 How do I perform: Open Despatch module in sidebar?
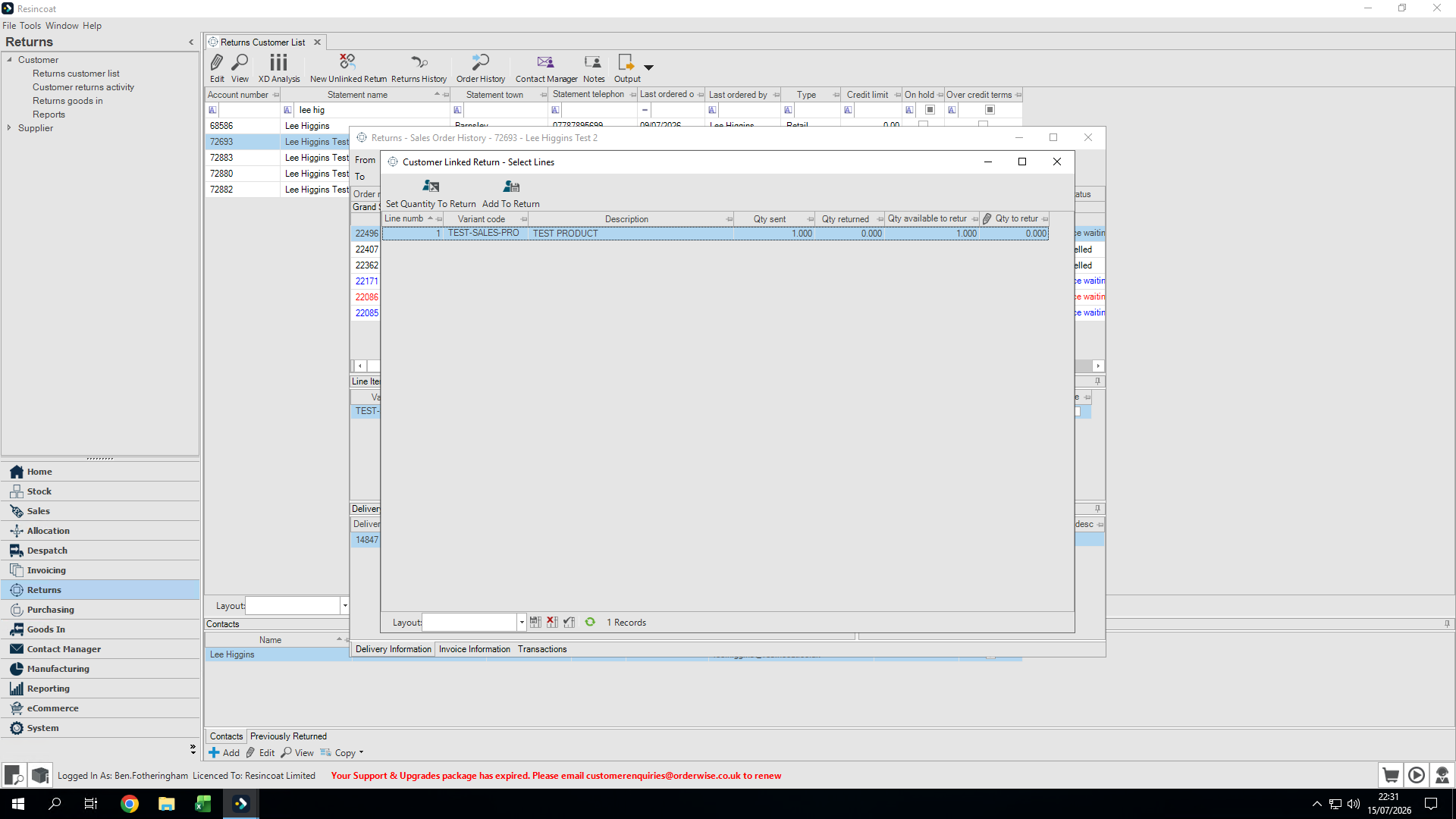click(x=100, y=551)
